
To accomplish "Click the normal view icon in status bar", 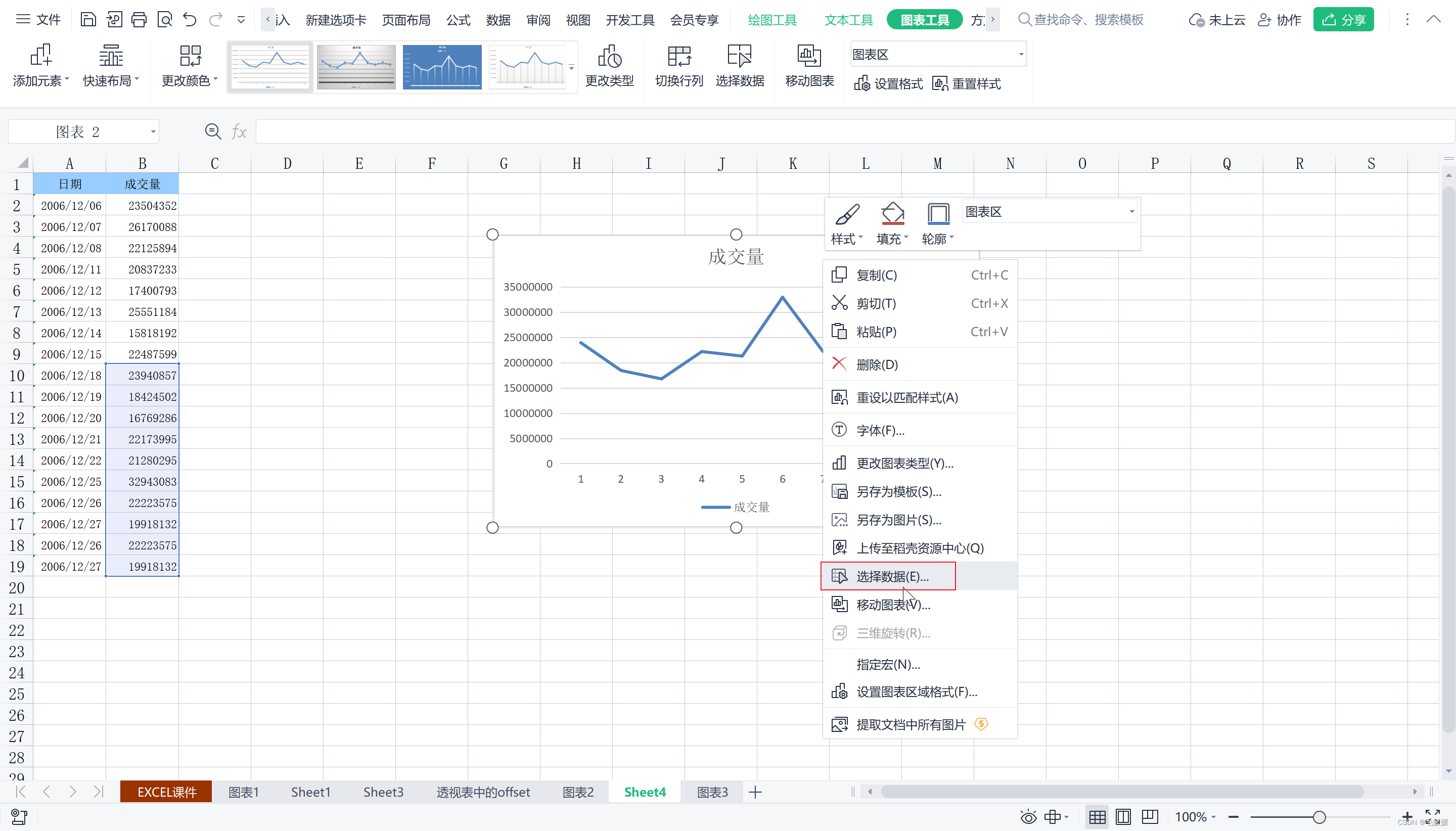I will pyautogui.click(x=1097, y=817).
